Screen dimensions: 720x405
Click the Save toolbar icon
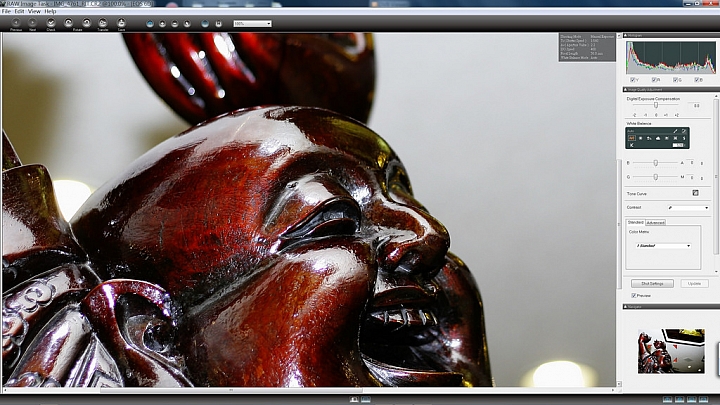pos(121,23)
